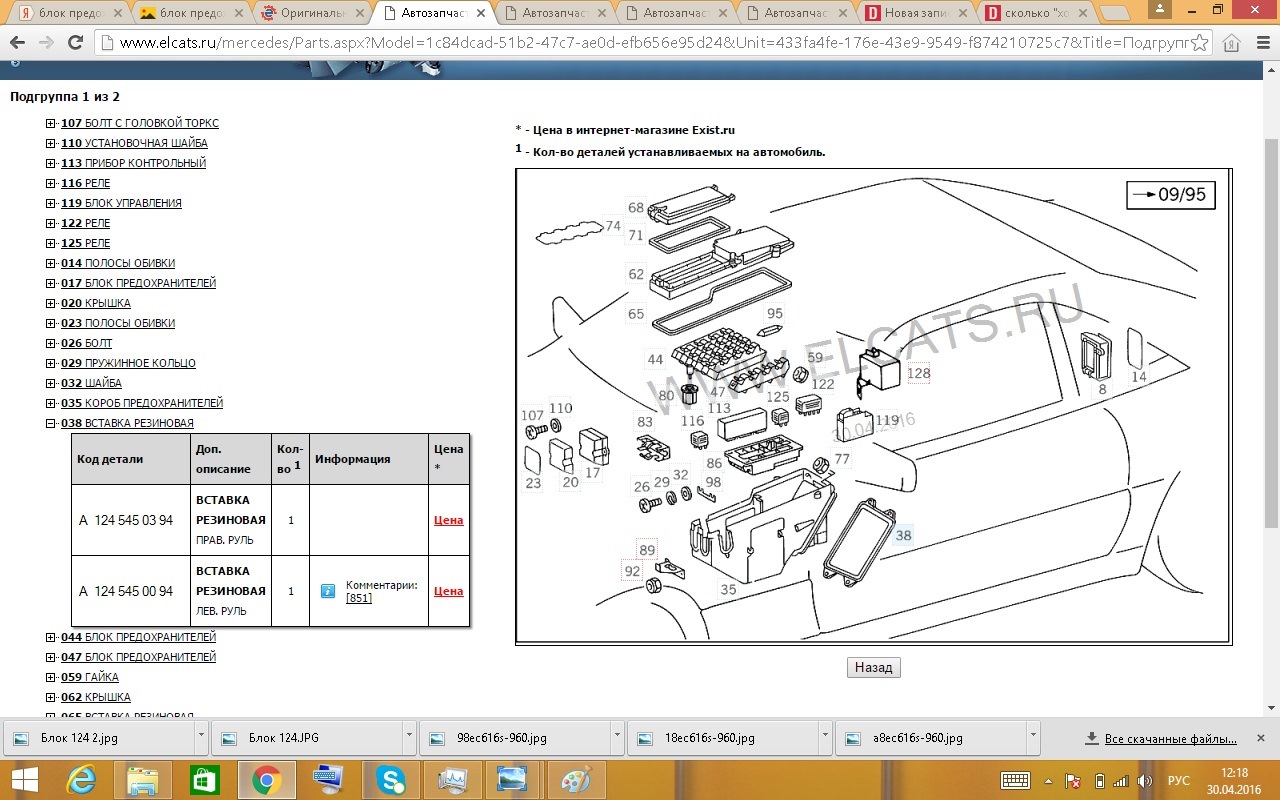Open Цена link for A 124 545 03 94
The image size is (1280, 800).
(x=448, y=520)
